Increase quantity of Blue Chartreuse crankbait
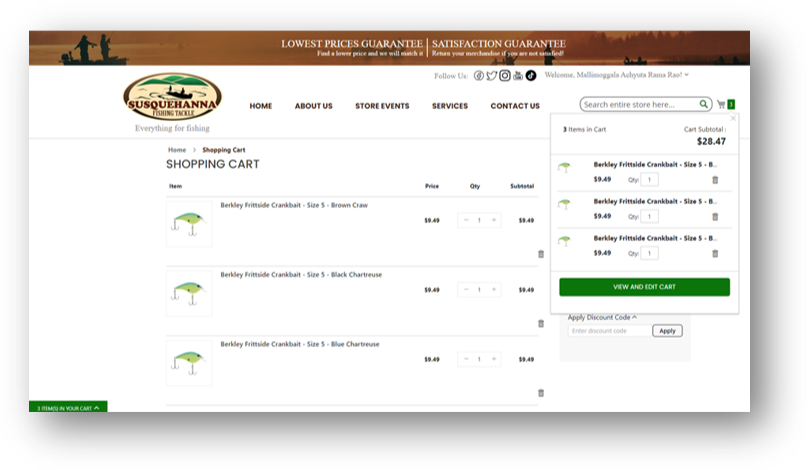This screenshot has height=470, width=808. pyautogui.click(x=494, y=359)
